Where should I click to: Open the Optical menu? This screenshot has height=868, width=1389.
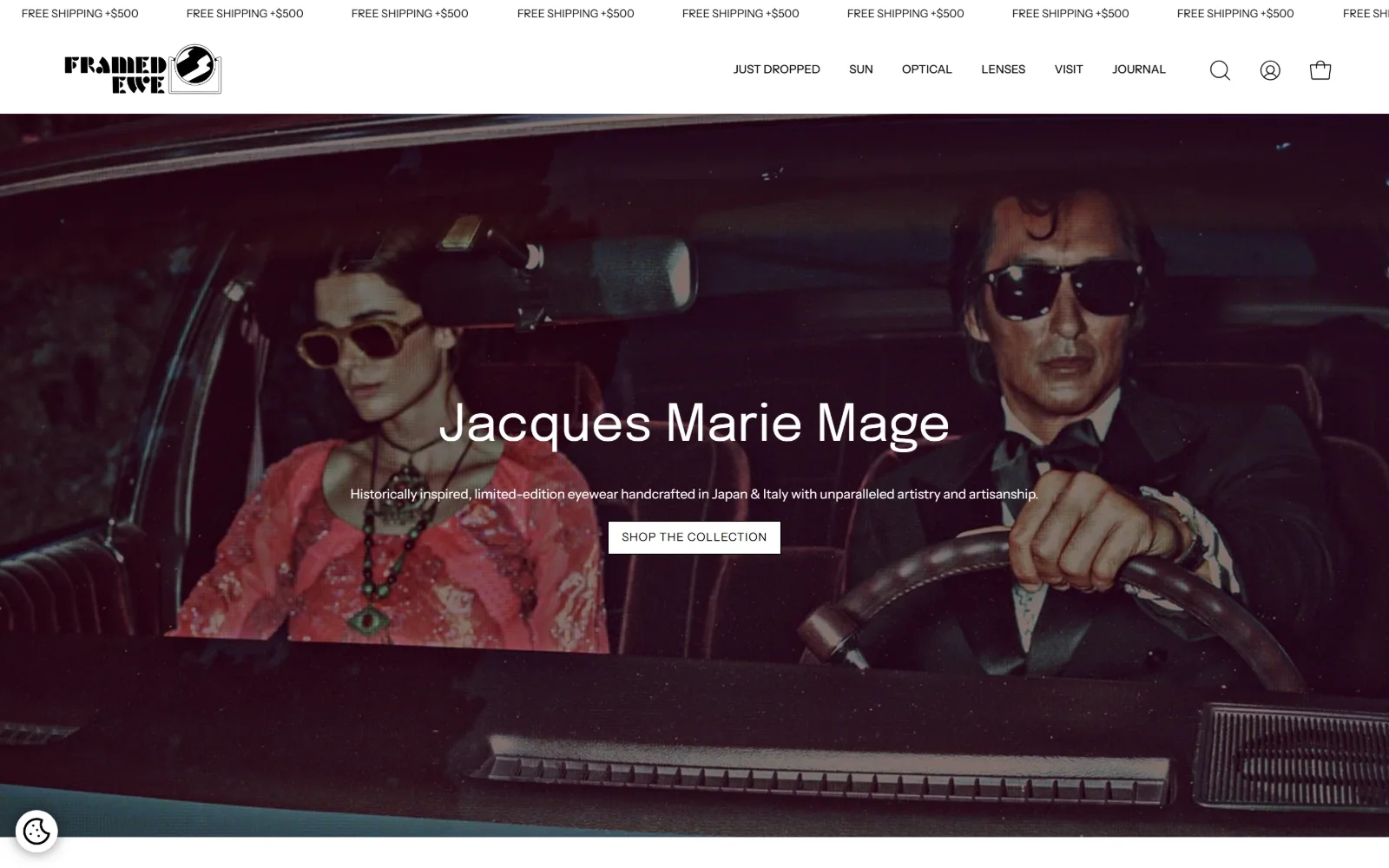pyautogui.click(x=926, y=69)
